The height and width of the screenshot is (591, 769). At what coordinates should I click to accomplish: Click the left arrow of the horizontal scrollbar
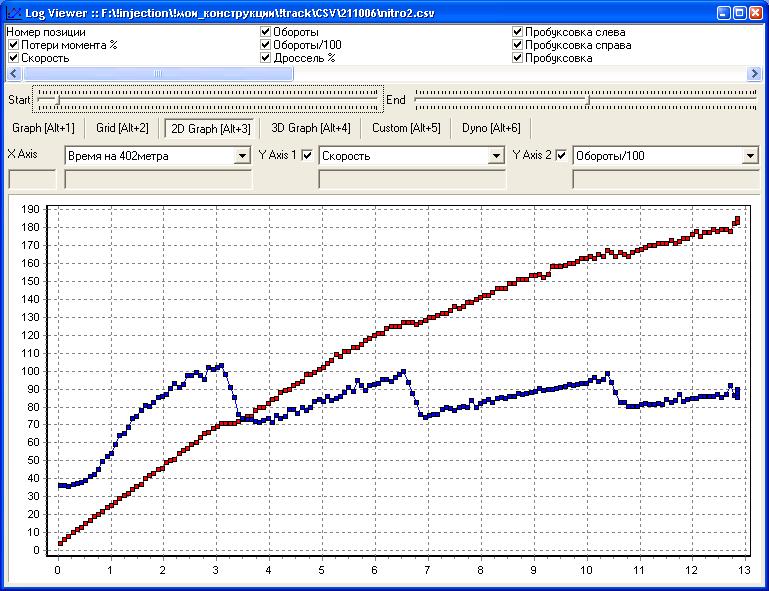(x=13, y=74)
